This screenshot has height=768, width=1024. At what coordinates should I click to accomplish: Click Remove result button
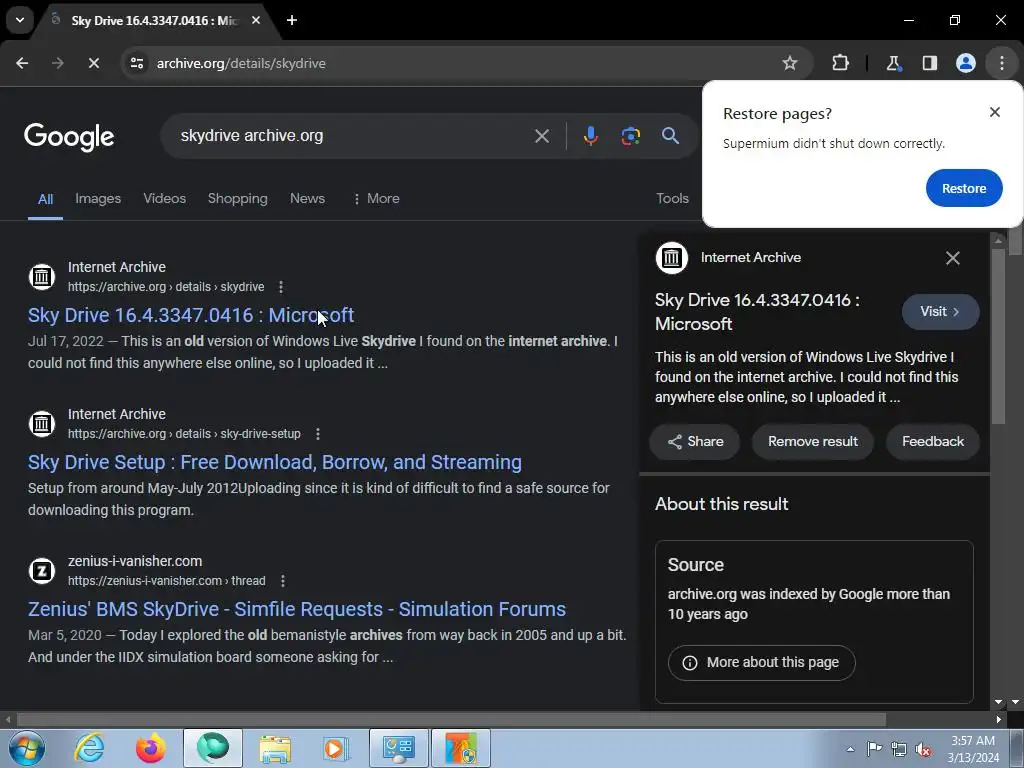[812, 441]
